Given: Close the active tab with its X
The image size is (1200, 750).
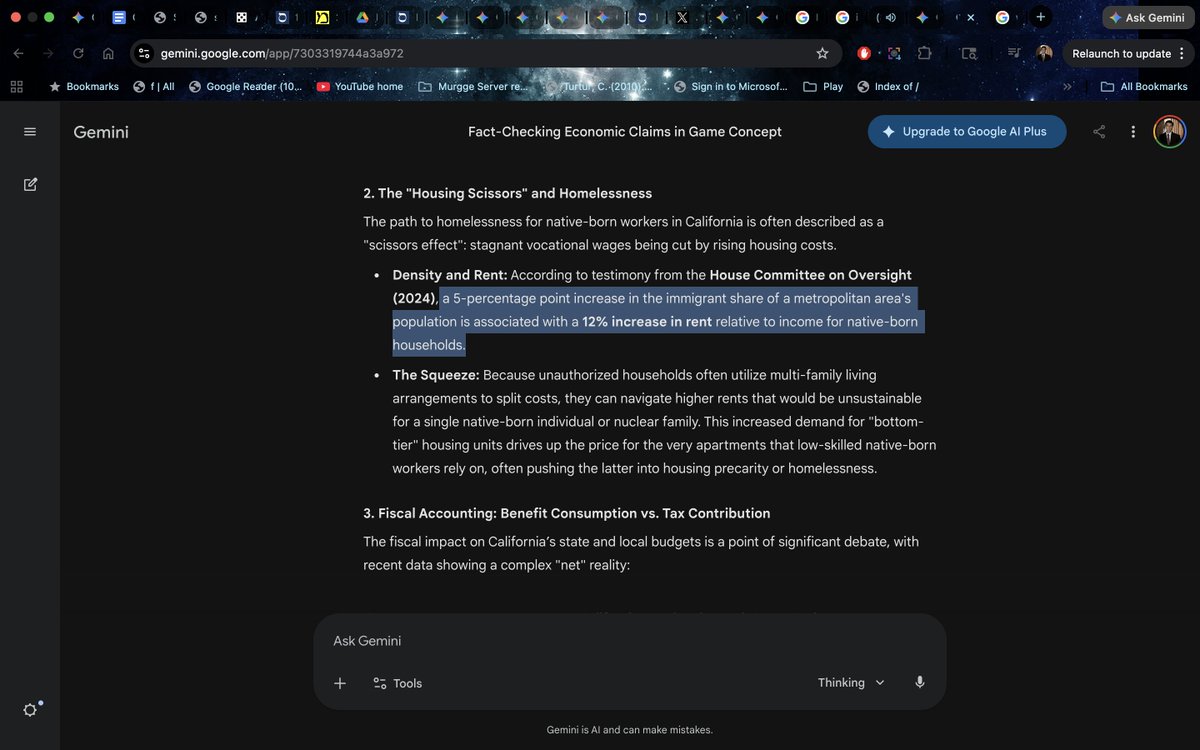Looking at the screenshot, I should 970,18.
